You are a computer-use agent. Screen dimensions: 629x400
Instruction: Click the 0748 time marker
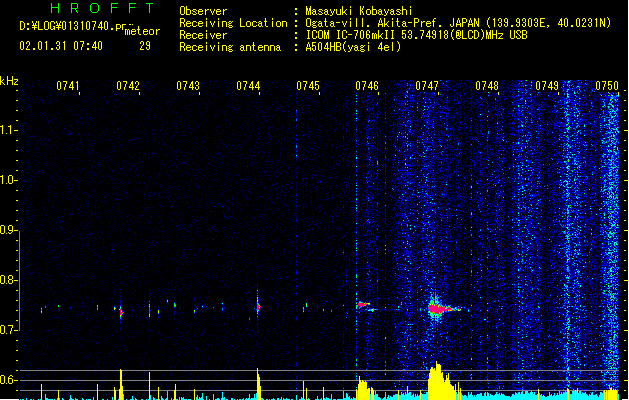point(487,86)
